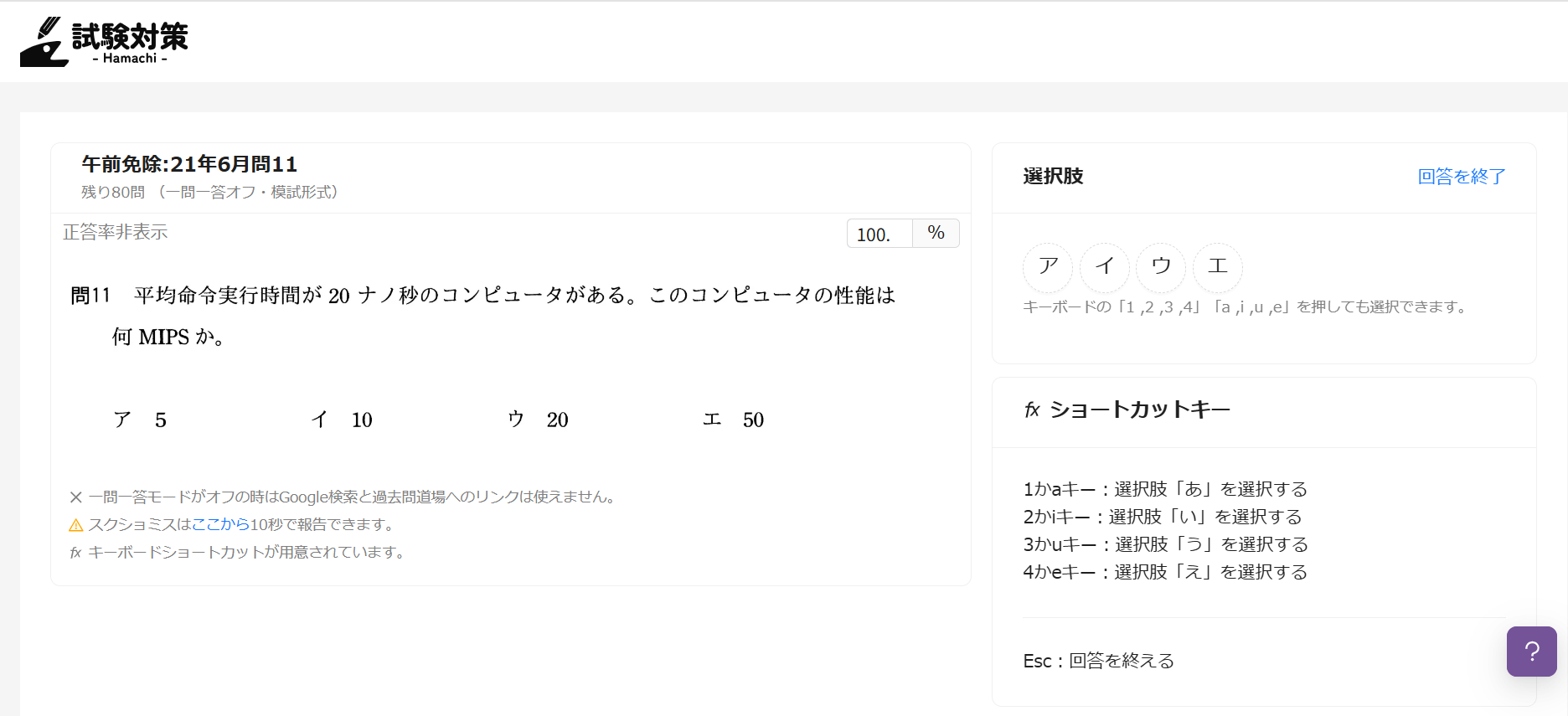Choose answer option ウ

1161,267
